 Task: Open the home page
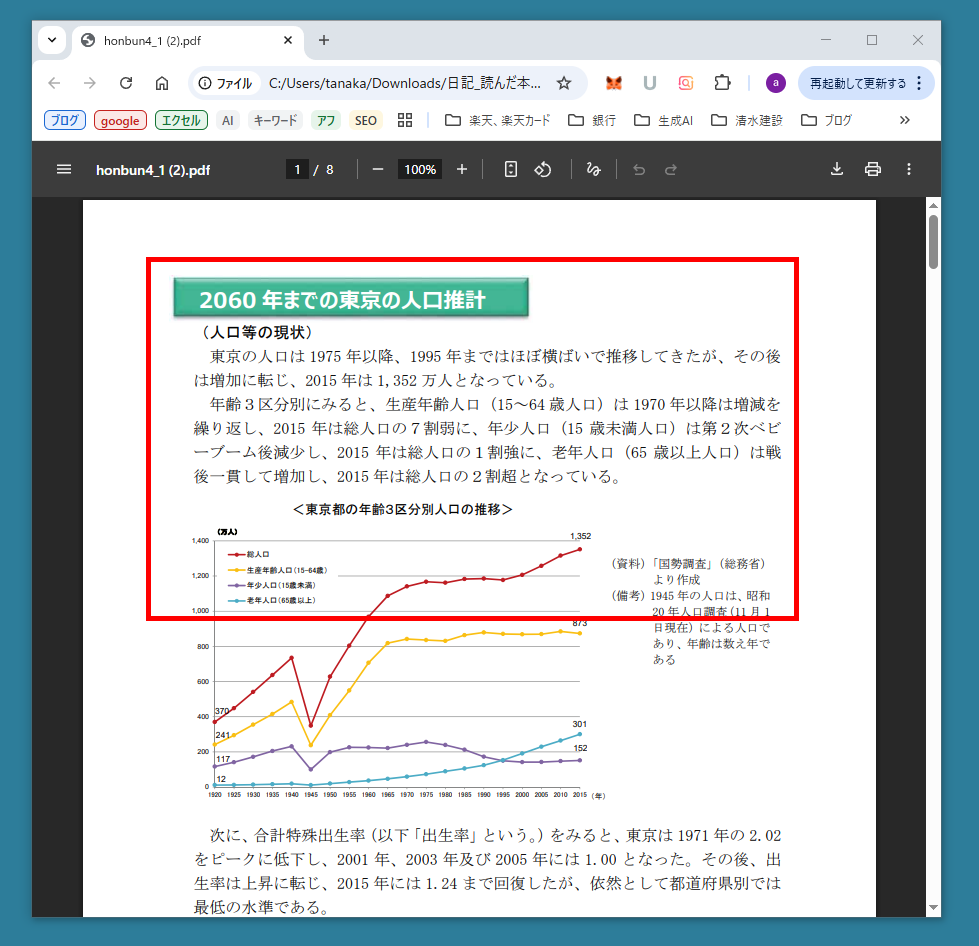[x=162, y=83]
